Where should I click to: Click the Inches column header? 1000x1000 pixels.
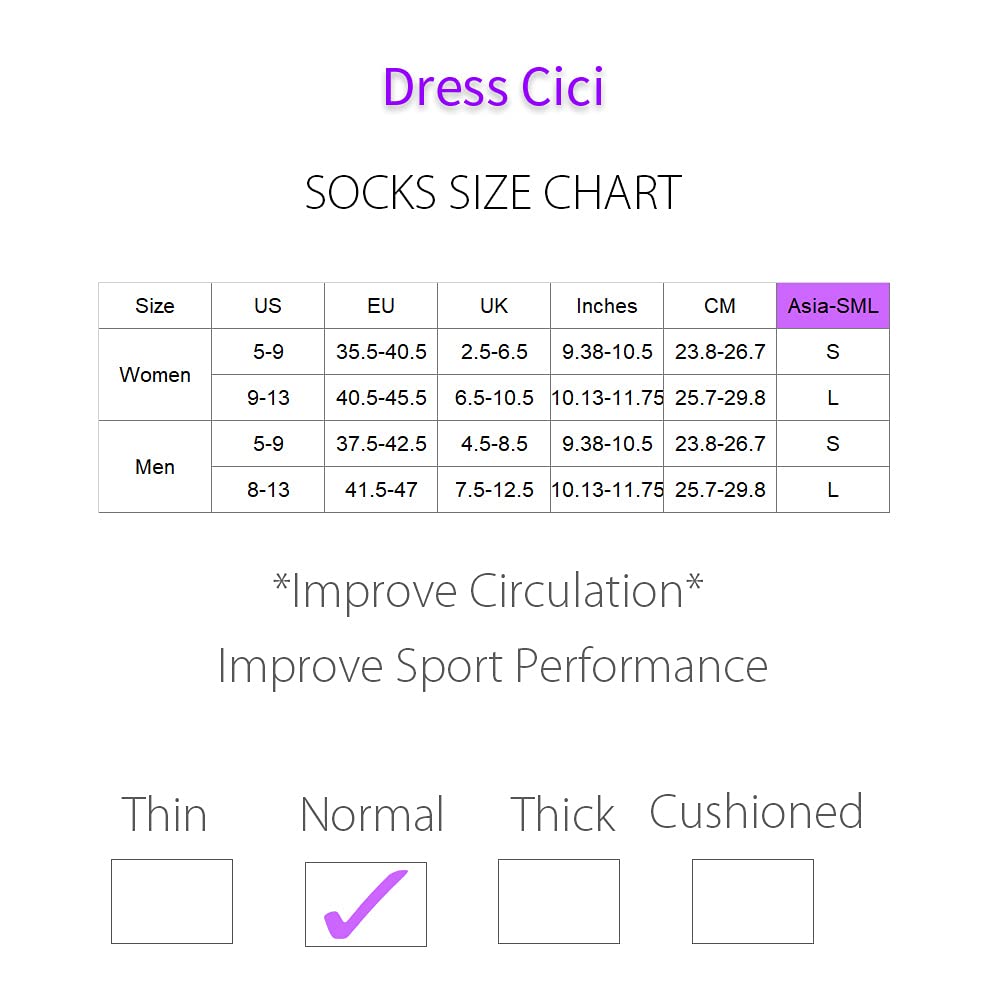(607, 306)
